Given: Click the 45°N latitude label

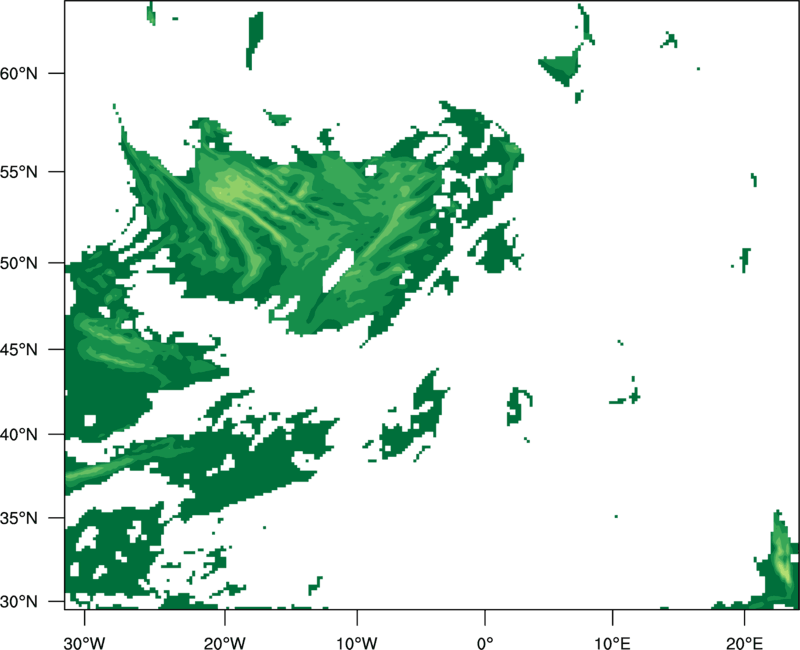Looking at the screenshot, I should coord(19,349).
